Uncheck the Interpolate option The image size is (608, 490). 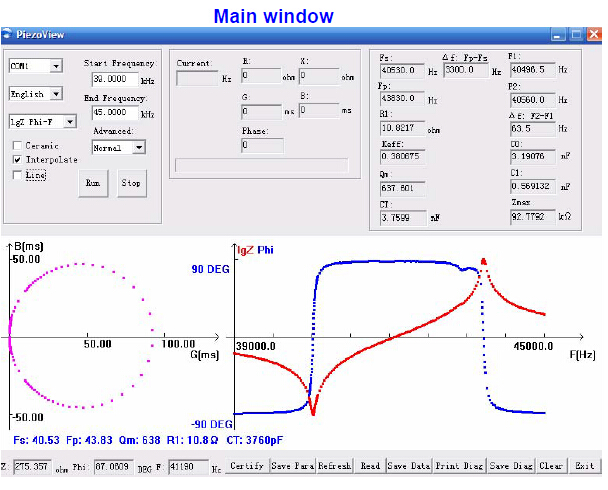[x=17, y=159]
